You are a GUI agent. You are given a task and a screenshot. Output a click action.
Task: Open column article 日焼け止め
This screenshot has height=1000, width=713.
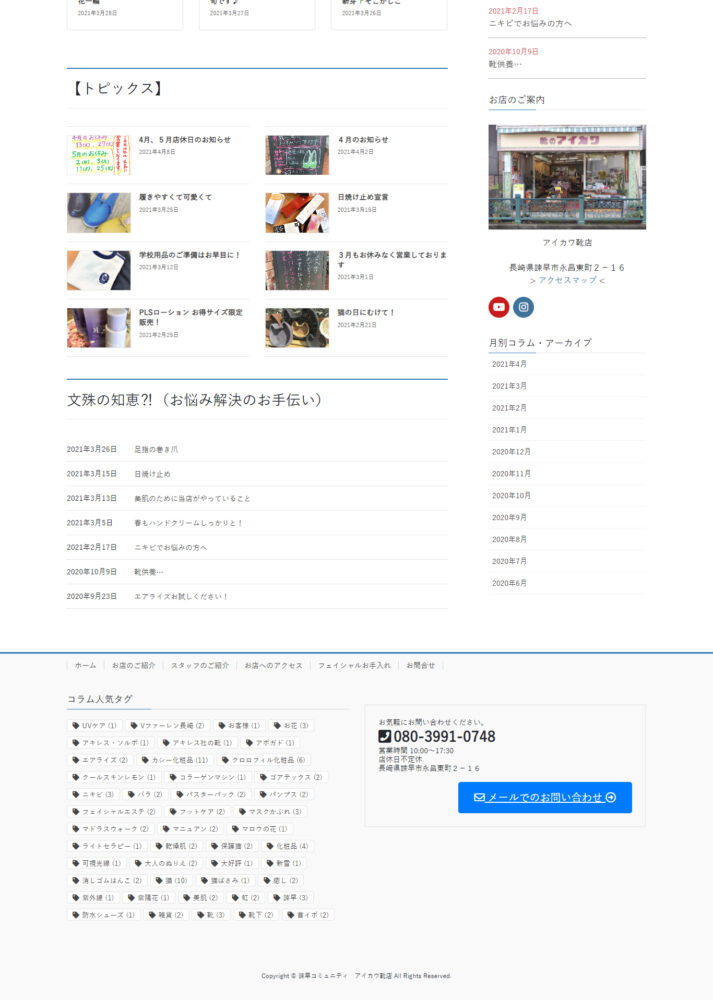coord(152,474)
